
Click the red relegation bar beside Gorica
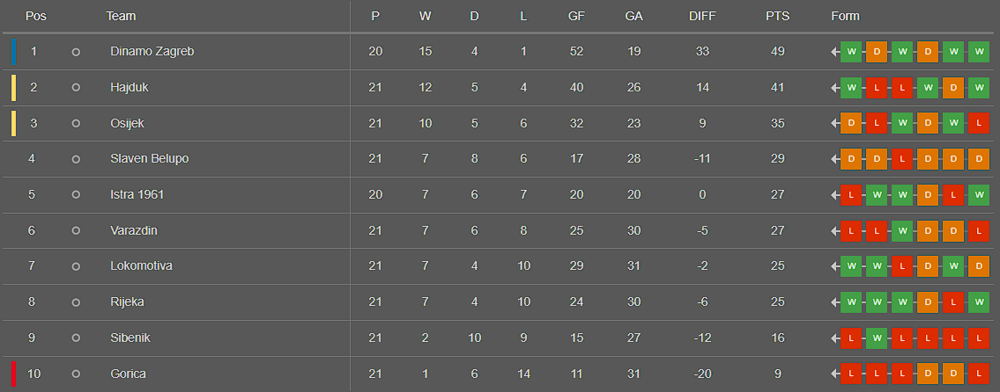click(13, 374)
